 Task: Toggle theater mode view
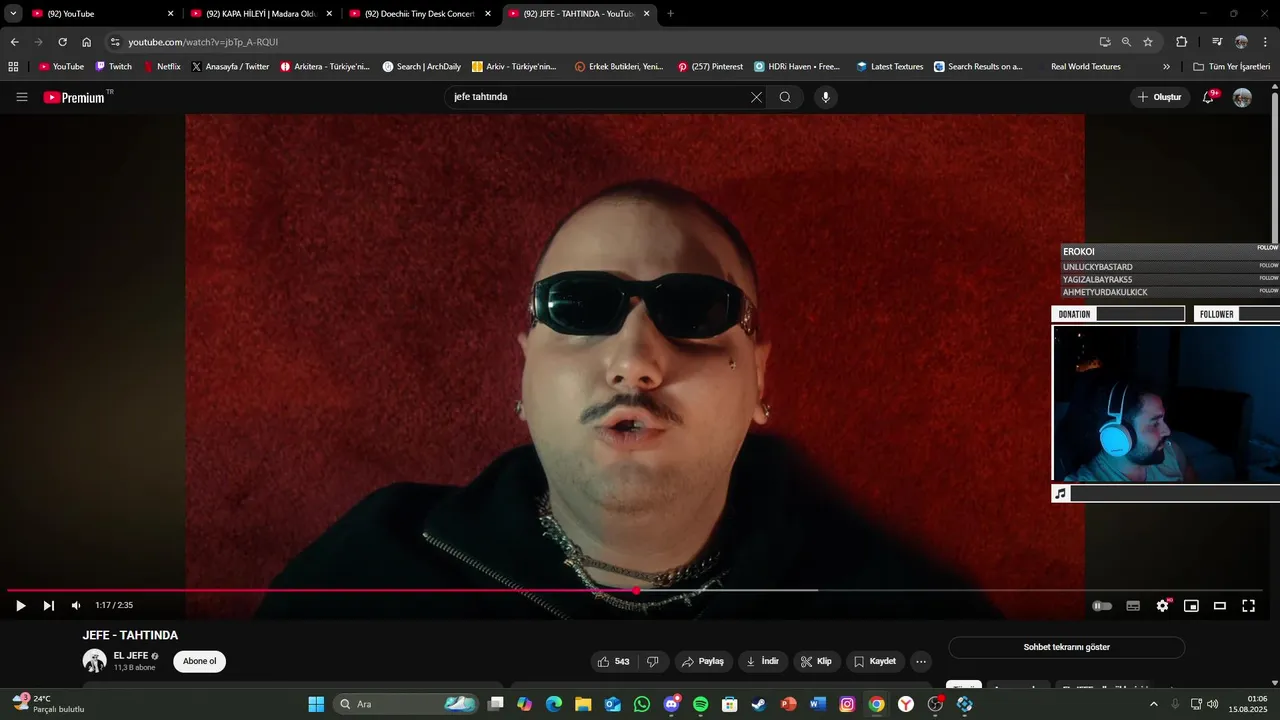click(1220, 605)
